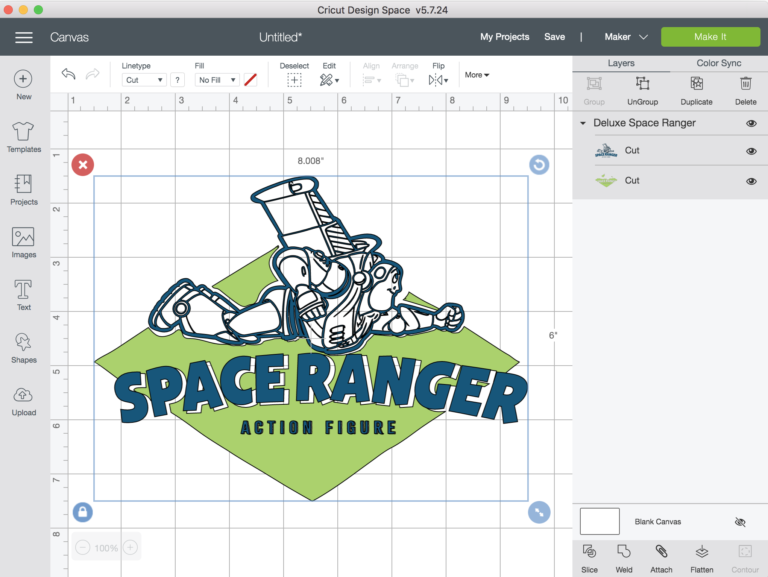
Task: Click the Slice tool
Action: point(589,558)
